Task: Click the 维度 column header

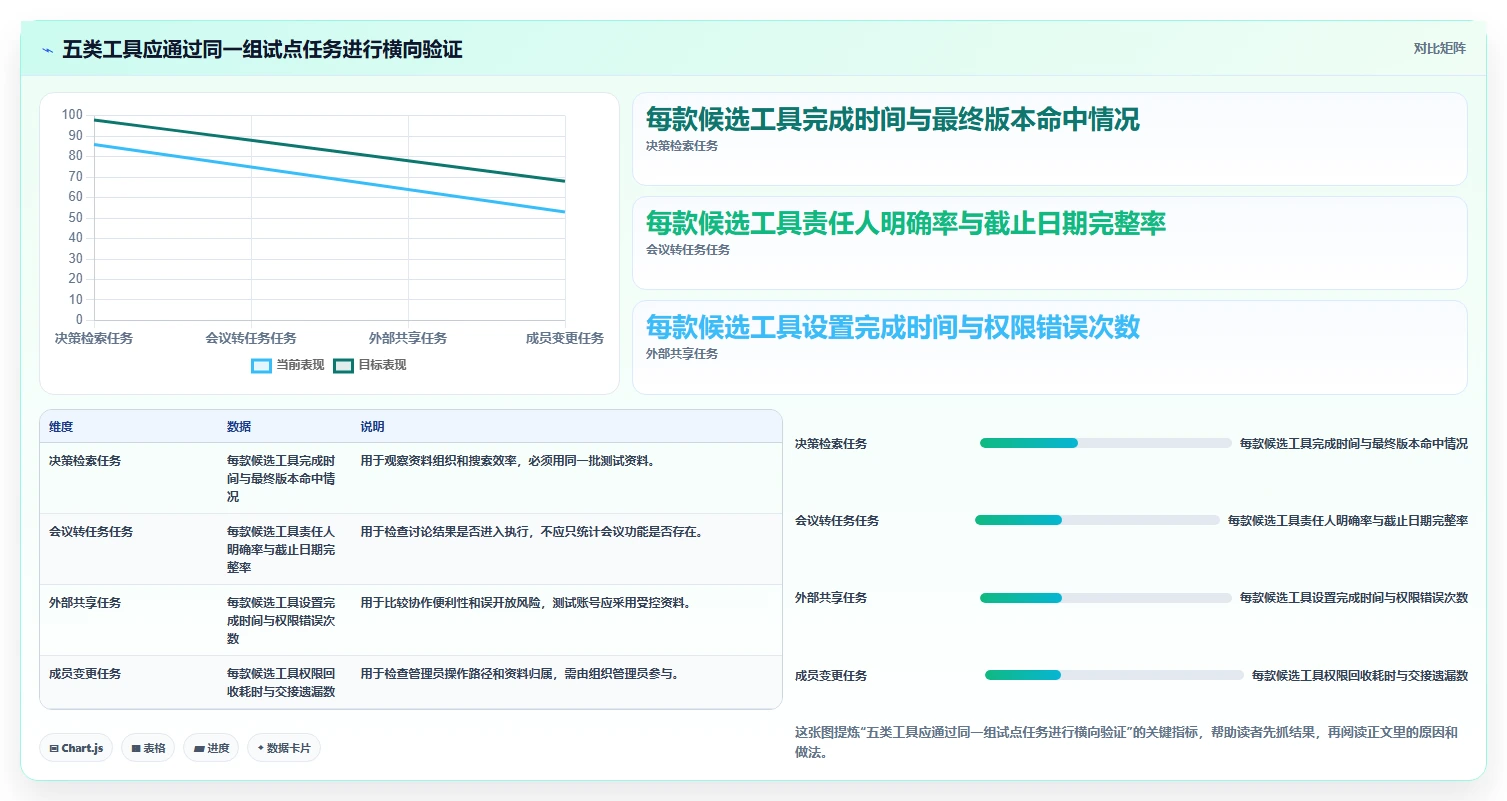Action: (x=61, y=427)
